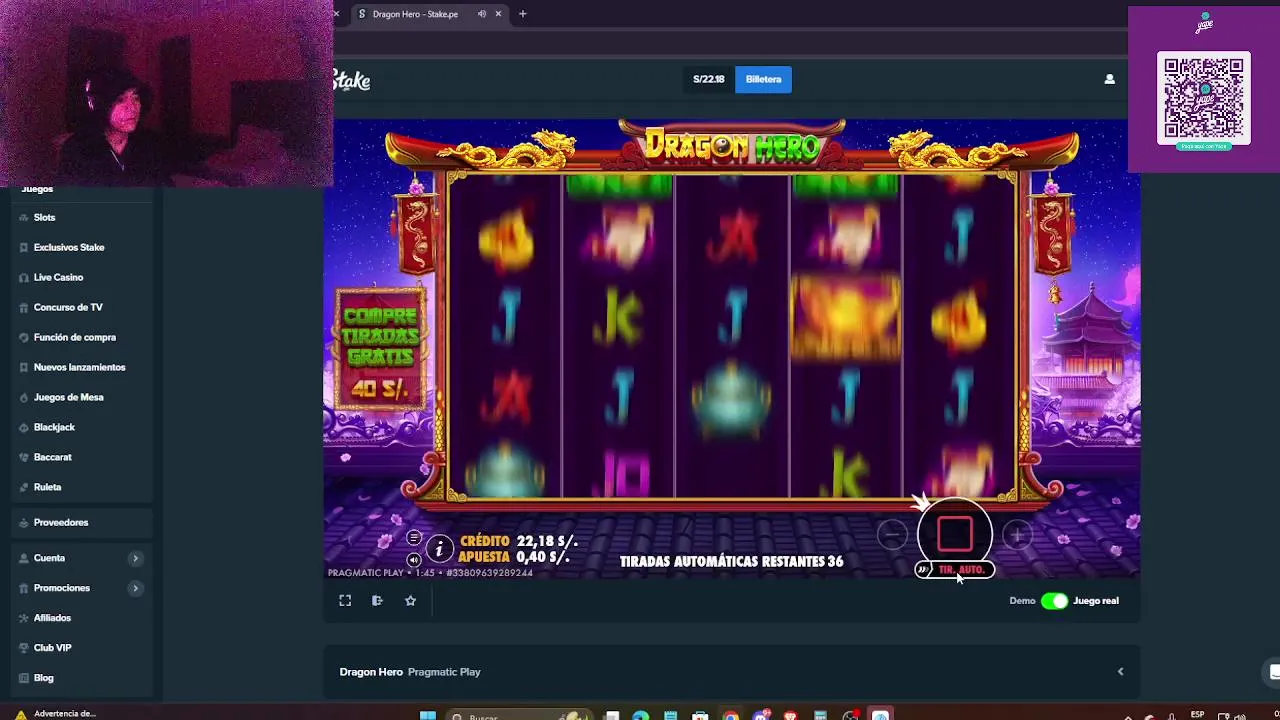
Task: Click the Slots sidebar icon
Action: click(x=23, y=217)
